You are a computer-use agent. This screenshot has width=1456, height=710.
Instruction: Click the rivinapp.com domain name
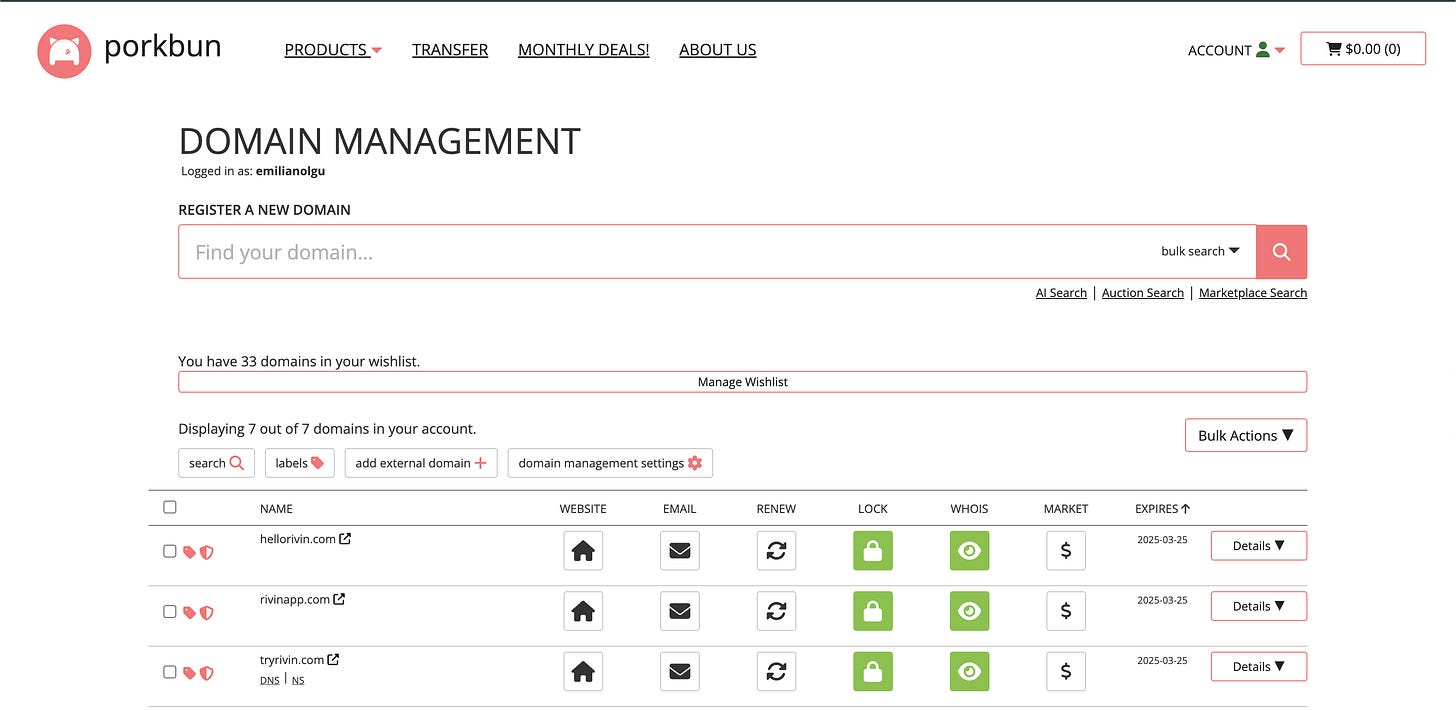click(x=295, y=599)
